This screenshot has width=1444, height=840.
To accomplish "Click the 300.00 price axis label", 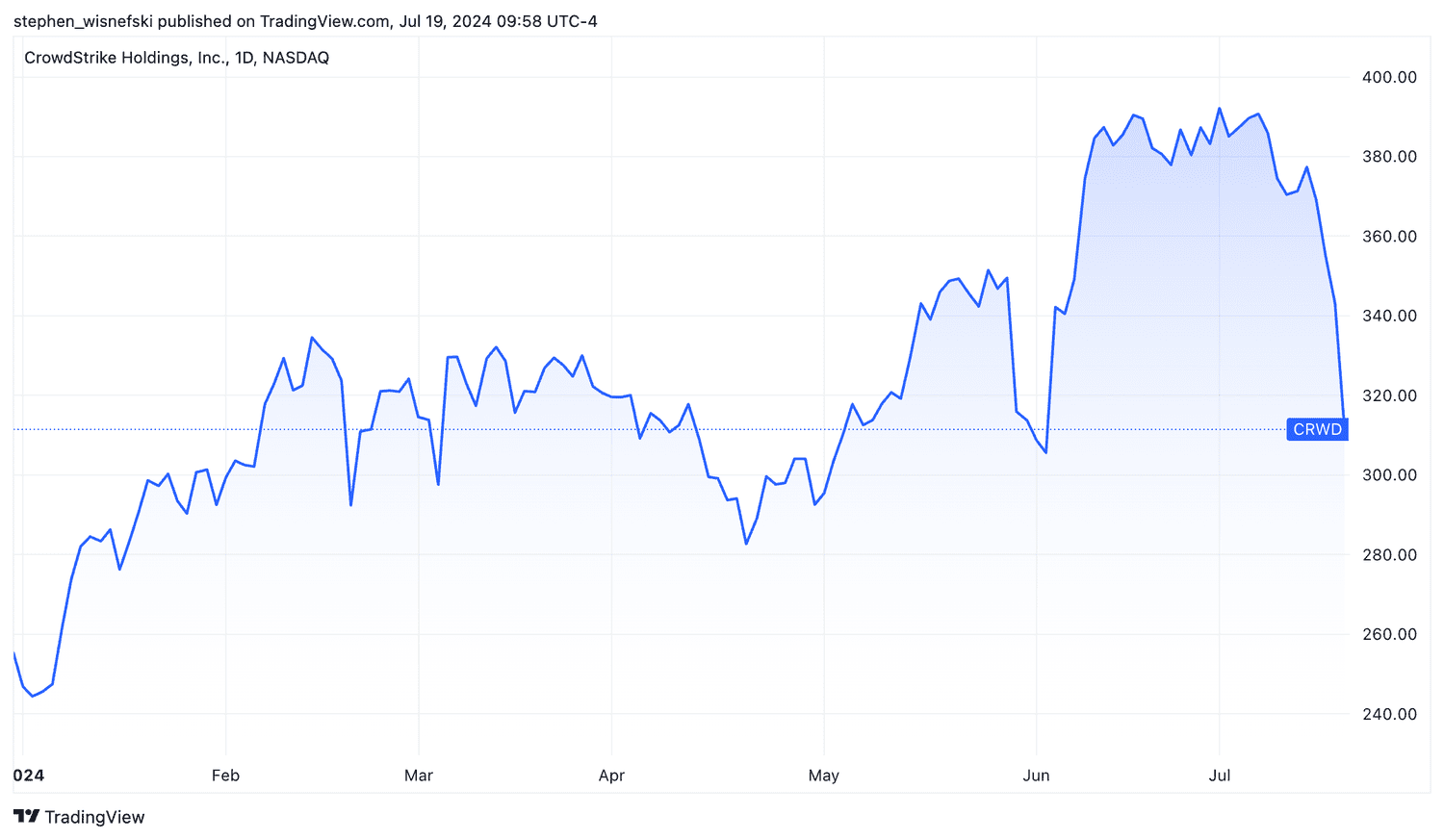I will [1389, 475].
